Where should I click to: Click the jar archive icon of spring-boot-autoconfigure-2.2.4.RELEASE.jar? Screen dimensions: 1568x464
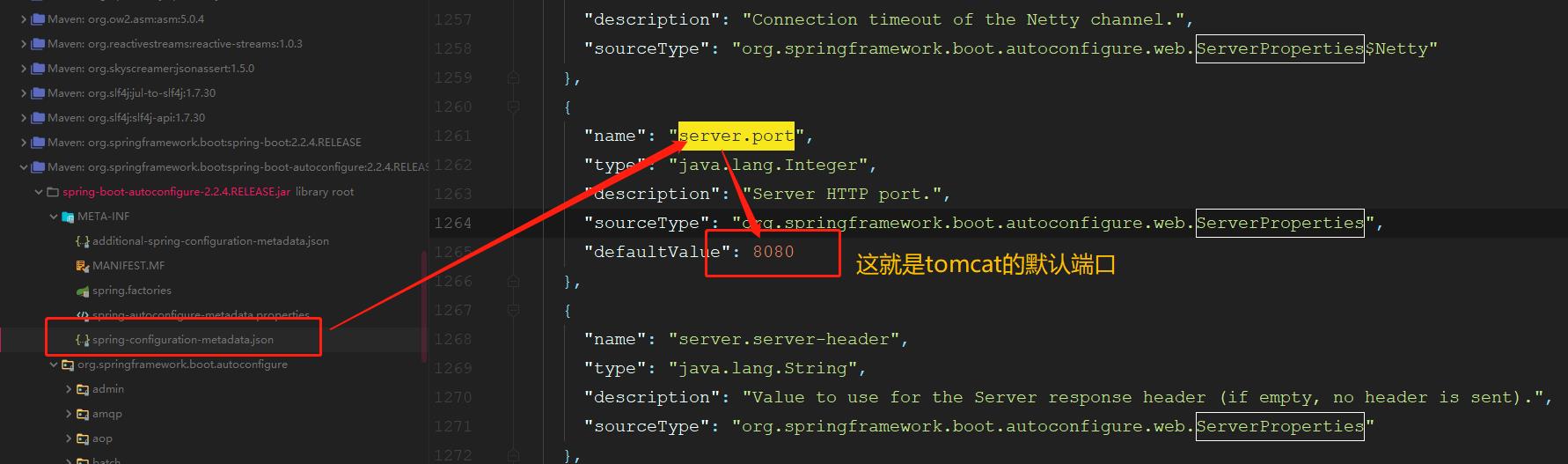pyautogui.click(x=53, y=191)
